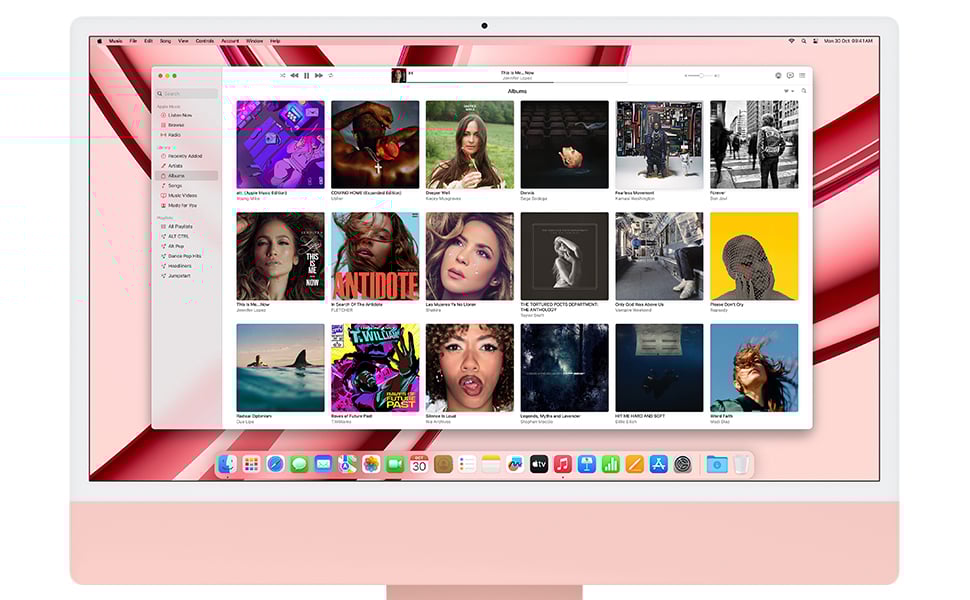The image size is (970, 600).
Task: Open Photos from the Dock
Action: (371, 464)
